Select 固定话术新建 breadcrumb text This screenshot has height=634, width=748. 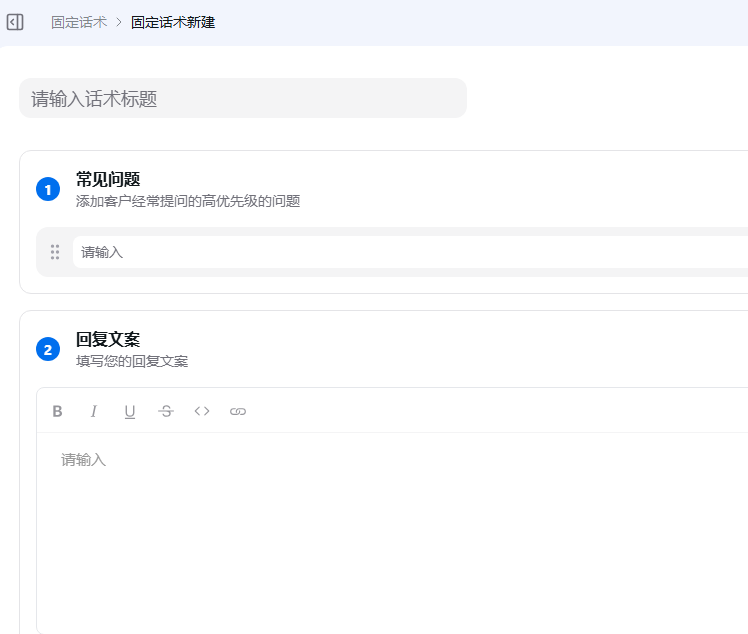[173, 22]
